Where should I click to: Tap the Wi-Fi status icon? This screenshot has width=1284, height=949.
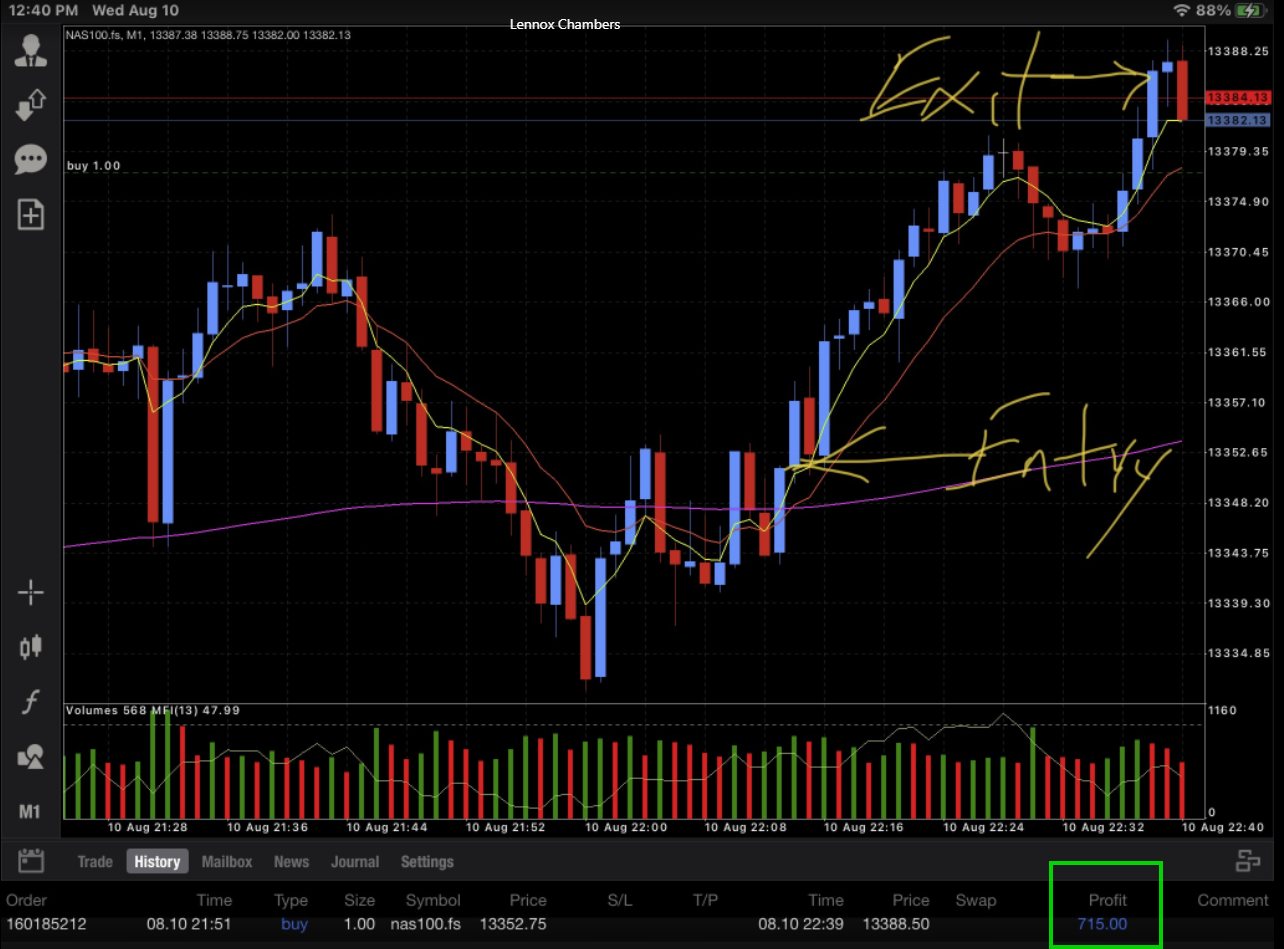point(1182,10)
